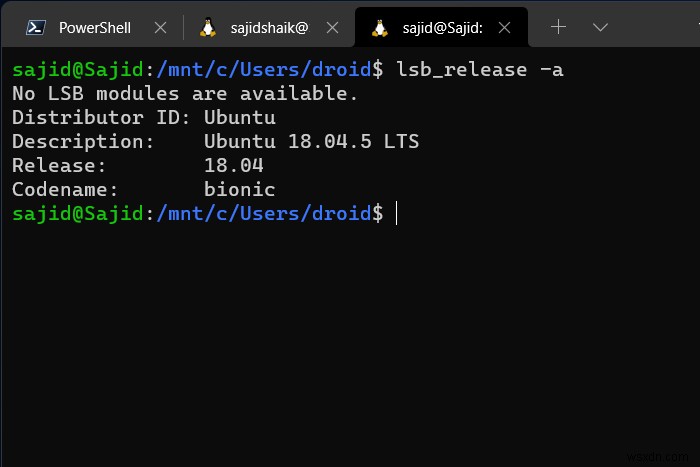700x467 pixels.
Task: Switch to the PowerShell tab
Action: pos(94,28)
